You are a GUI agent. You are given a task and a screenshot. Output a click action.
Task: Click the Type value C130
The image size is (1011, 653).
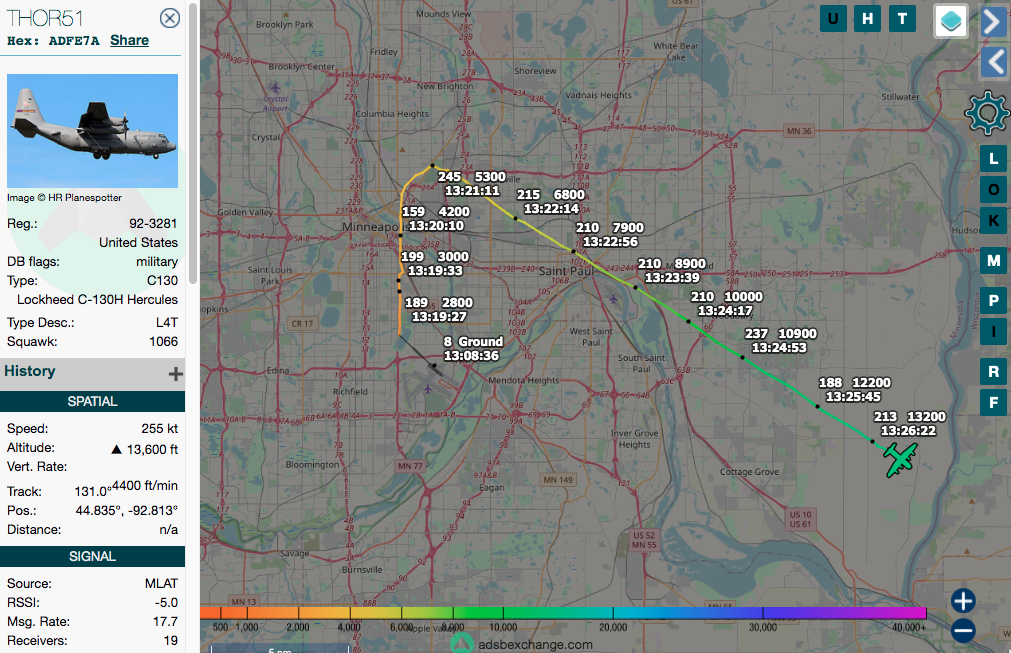click(162, 280)
